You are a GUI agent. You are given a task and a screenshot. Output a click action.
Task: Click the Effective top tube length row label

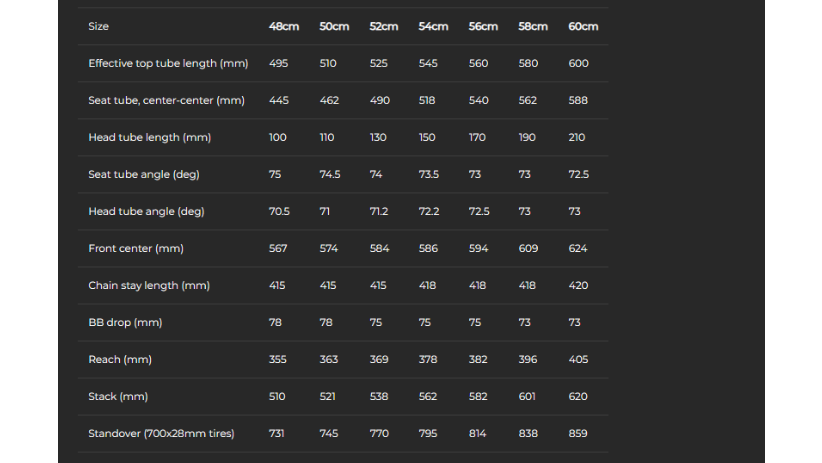point(168,63)
